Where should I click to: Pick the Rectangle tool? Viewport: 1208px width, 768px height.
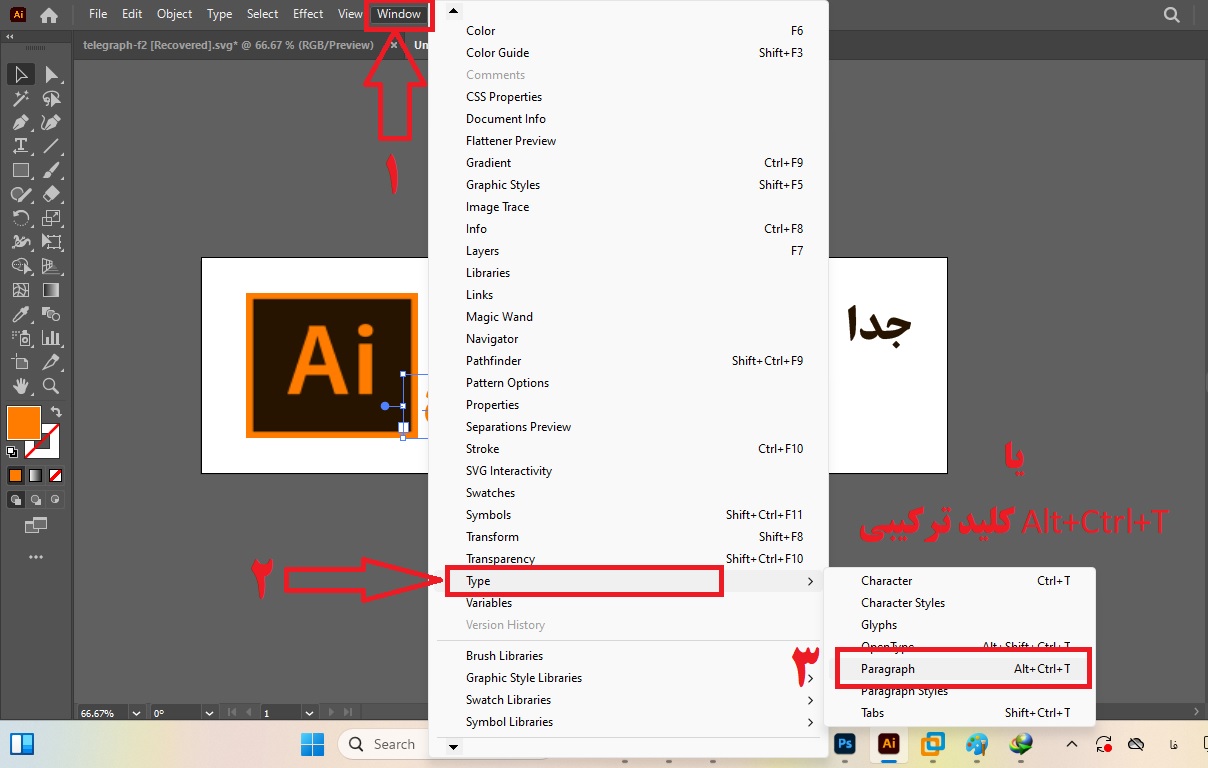click(20, 170)
